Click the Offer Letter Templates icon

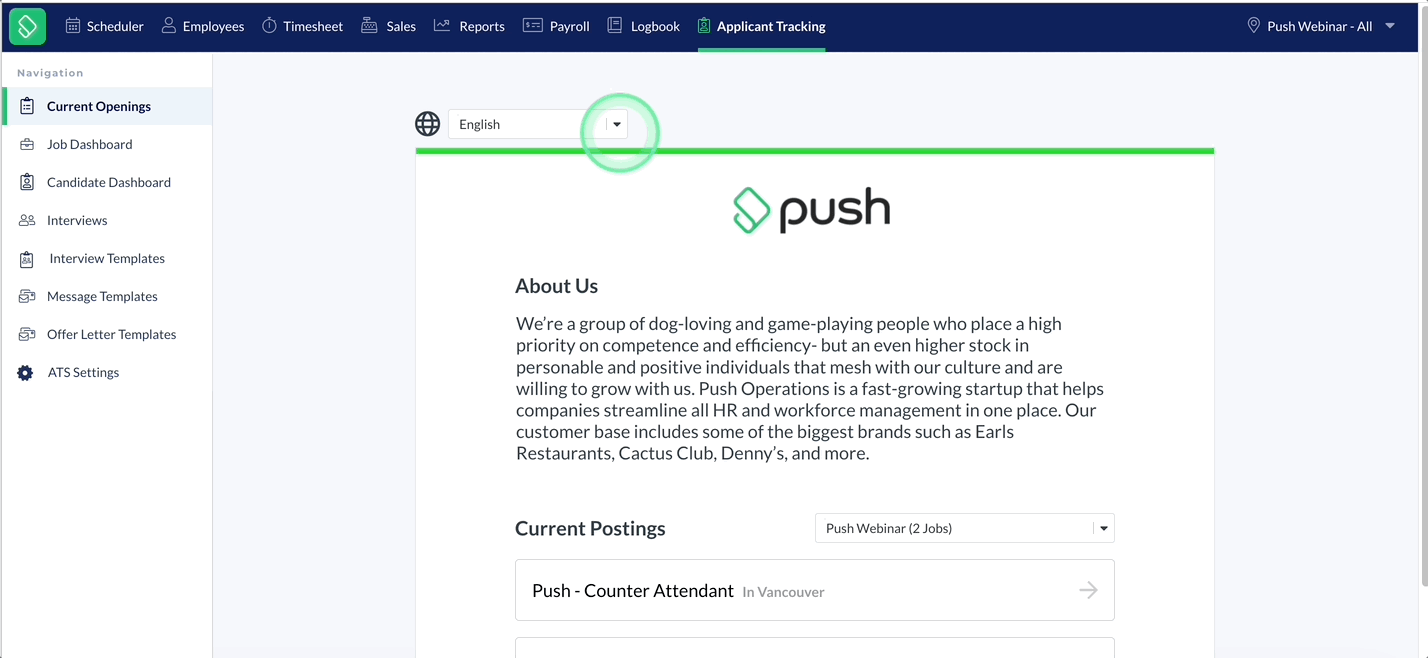27,334
